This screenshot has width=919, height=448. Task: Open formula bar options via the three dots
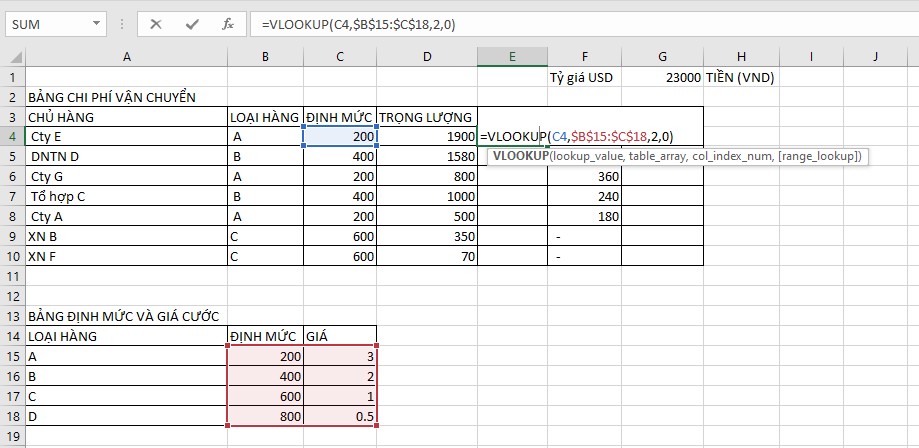pyautogui.click(x=122, y=24)
